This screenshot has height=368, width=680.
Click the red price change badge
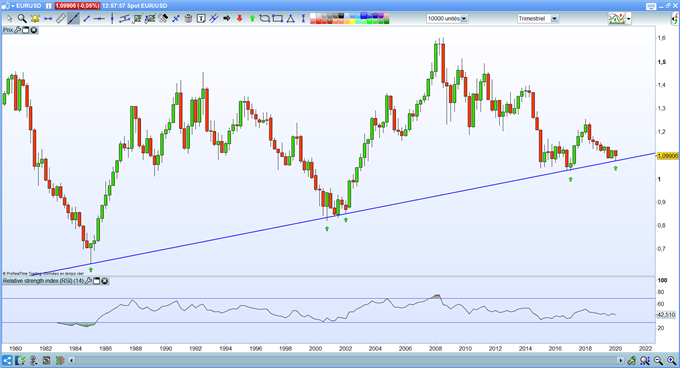tap(77, 6)
